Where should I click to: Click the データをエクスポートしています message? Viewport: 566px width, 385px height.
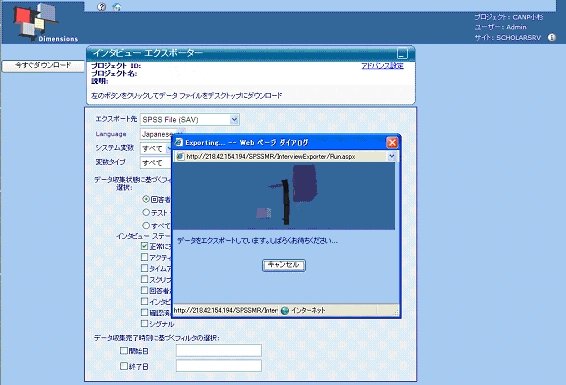(x=257, y=241)
